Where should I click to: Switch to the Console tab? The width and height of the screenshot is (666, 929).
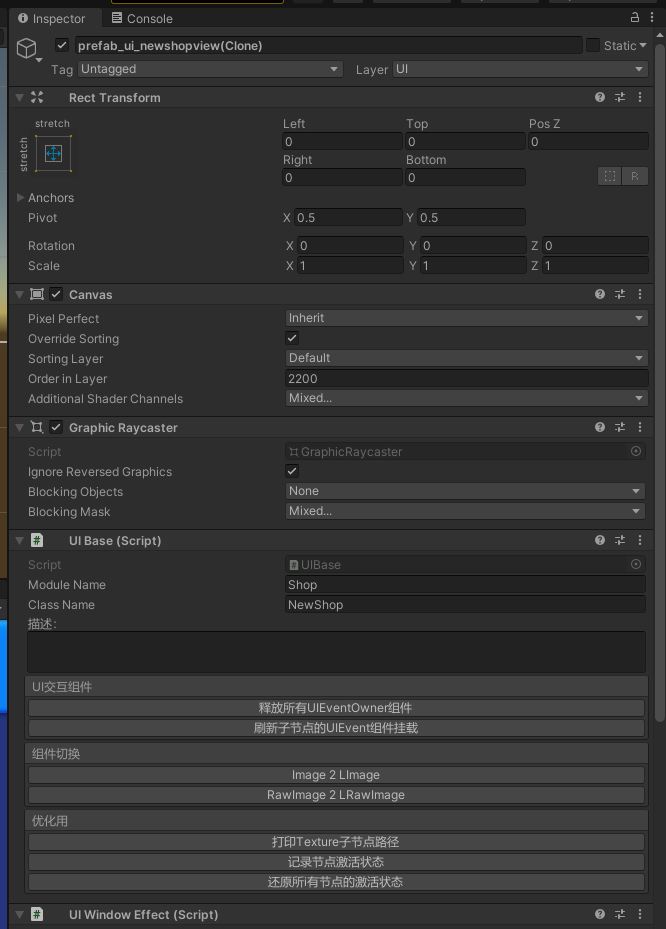[142, 18]
